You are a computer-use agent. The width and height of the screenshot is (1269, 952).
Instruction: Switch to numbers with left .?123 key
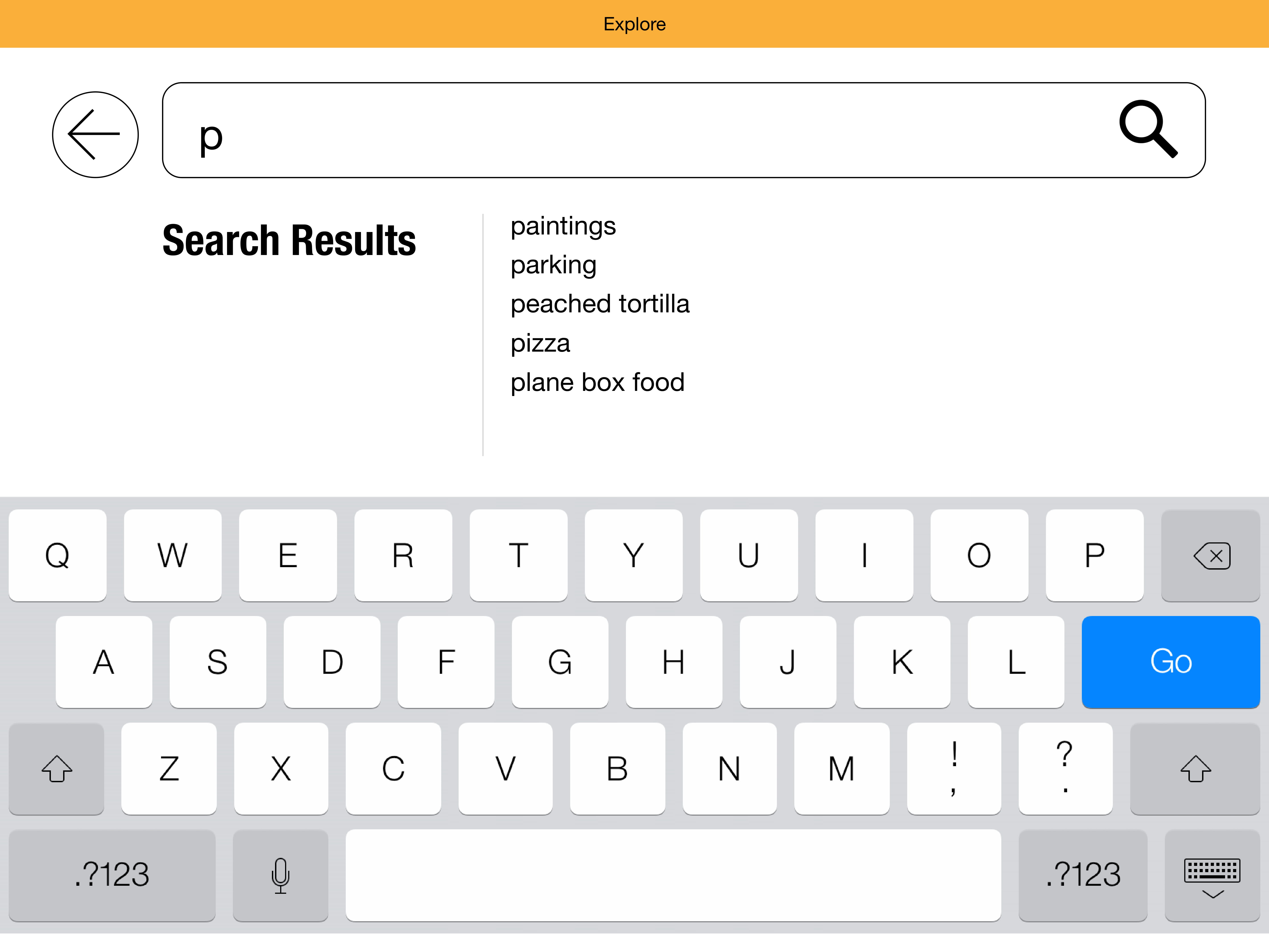pos(112,875)
